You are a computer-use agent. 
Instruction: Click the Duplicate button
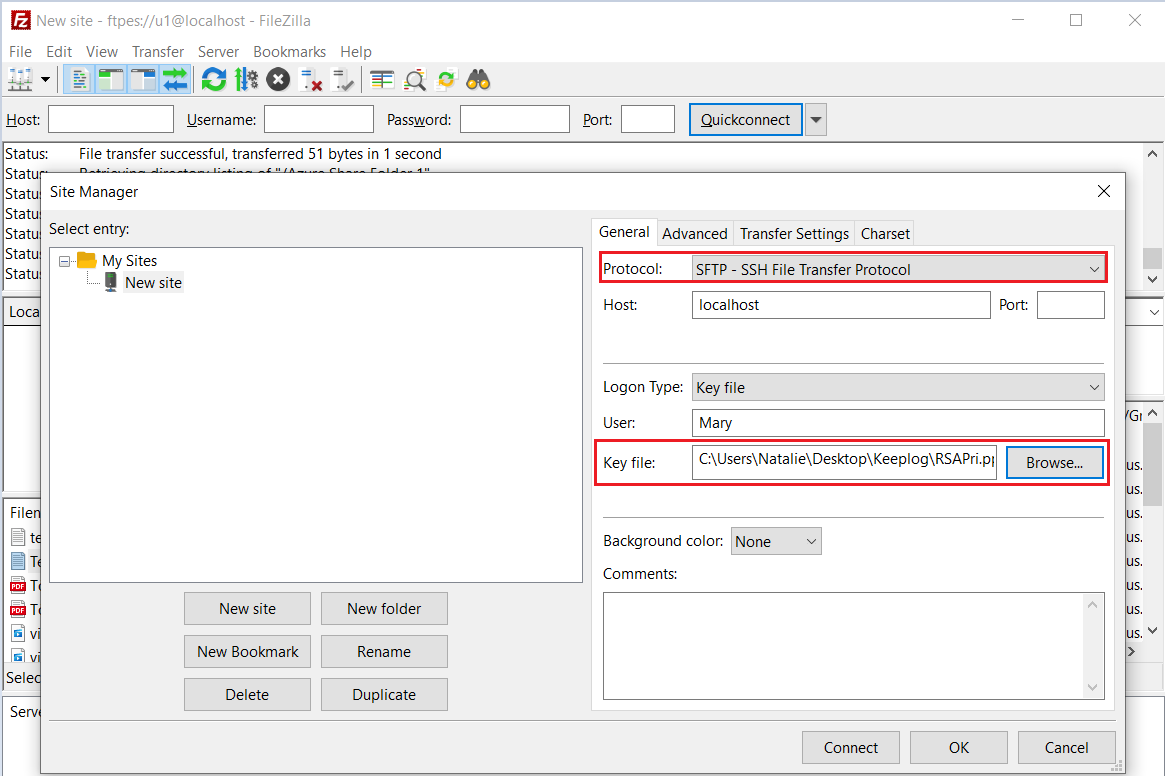(x=384, y=695)
